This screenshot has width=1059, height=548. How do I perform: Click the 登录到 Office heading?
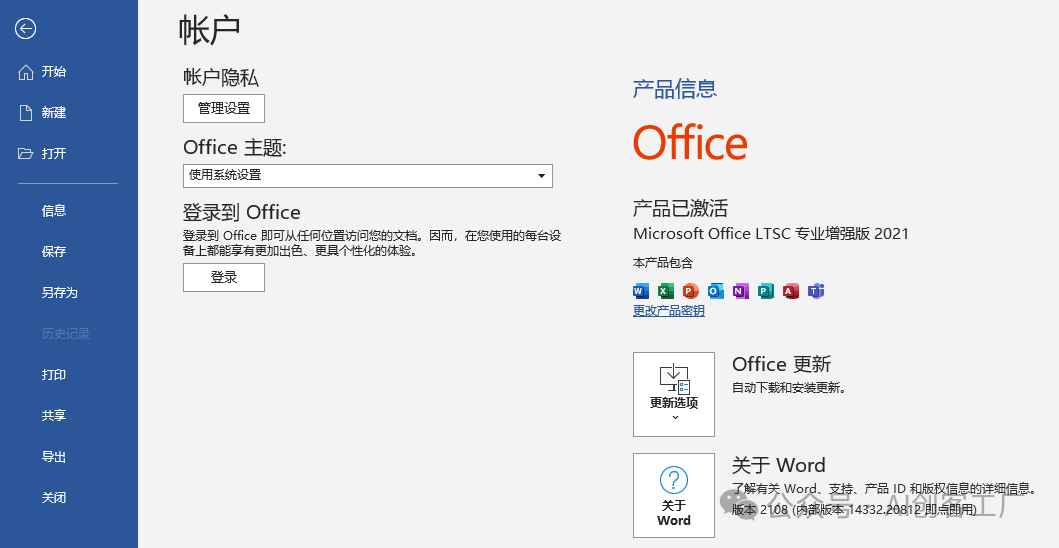[x=242, y=212]
